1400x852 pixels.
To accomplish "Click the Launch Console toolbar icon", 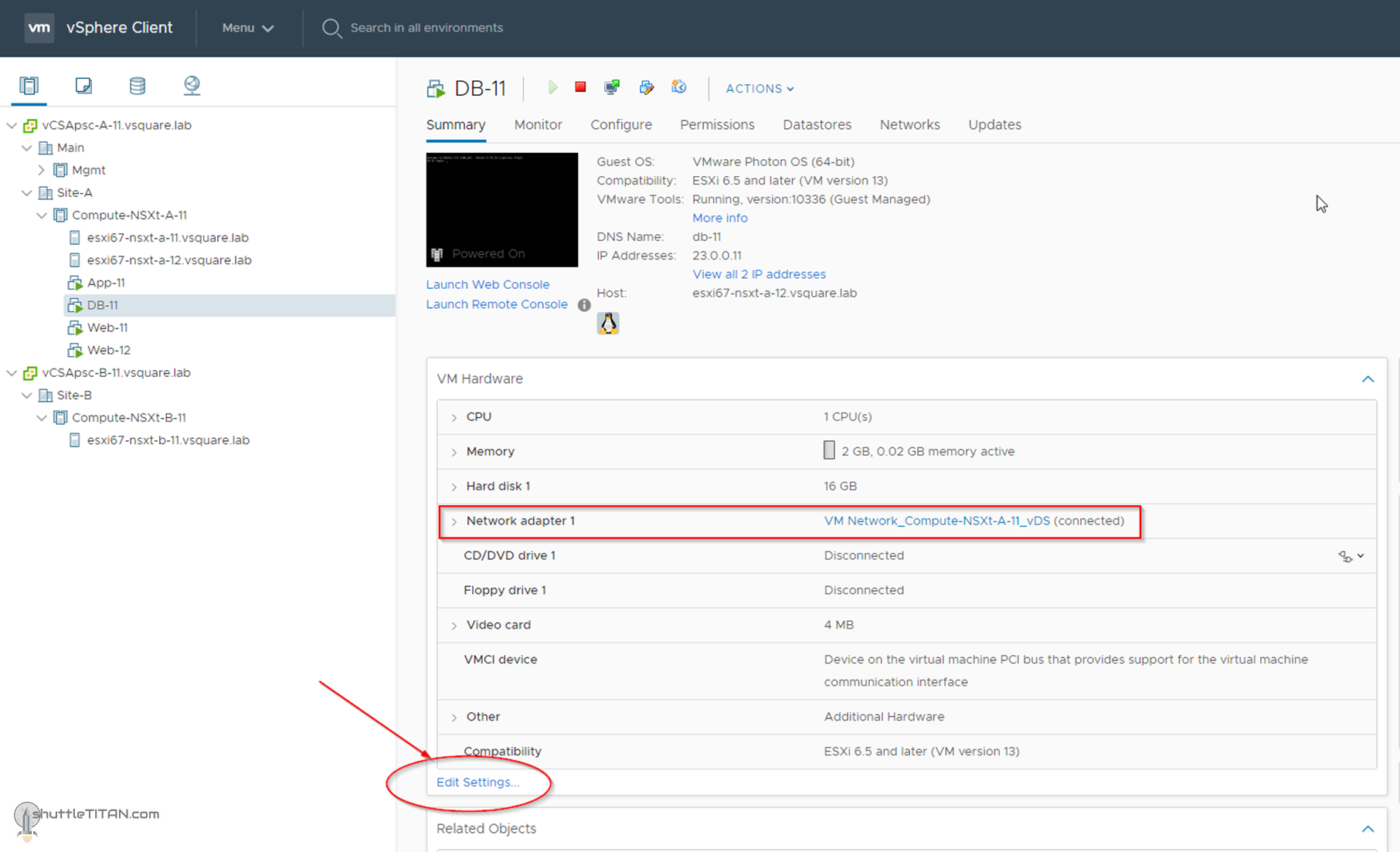I will [x=612, y=88].
